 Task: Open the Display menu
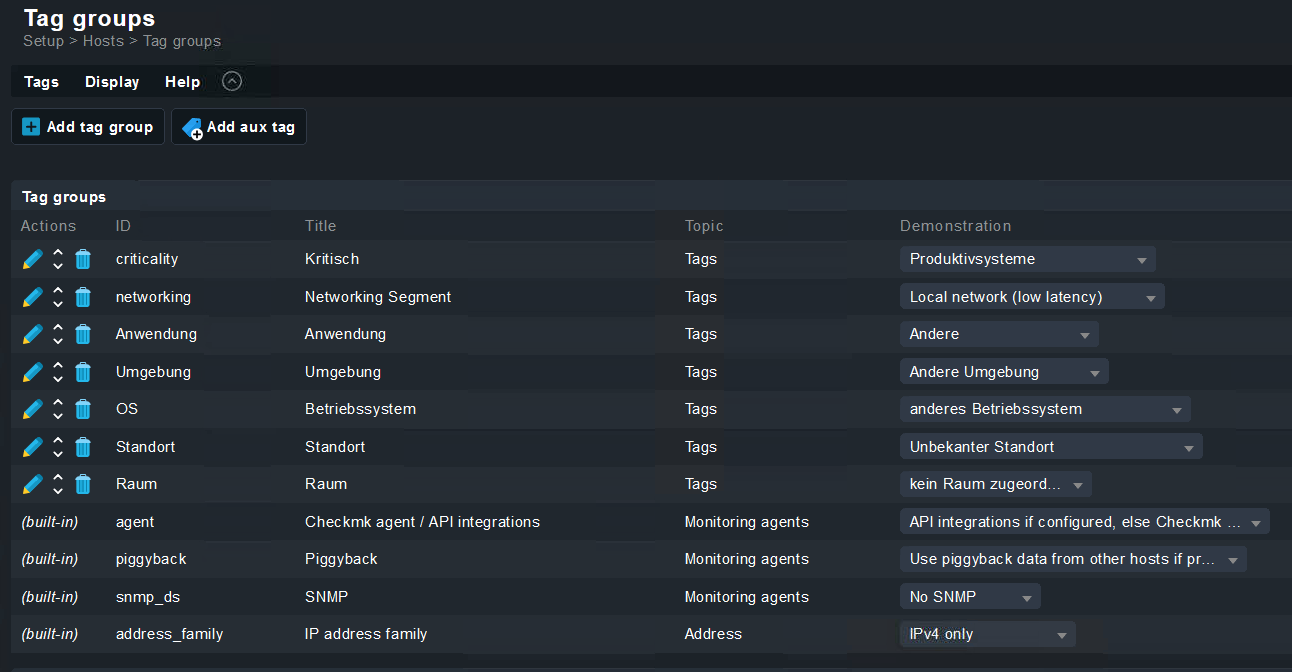[x=112, y=82]
